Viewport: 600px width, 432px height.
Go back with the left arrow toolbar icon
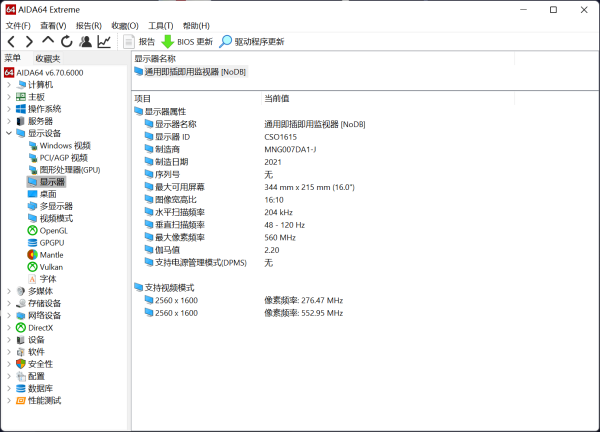[x=11, y=41]
